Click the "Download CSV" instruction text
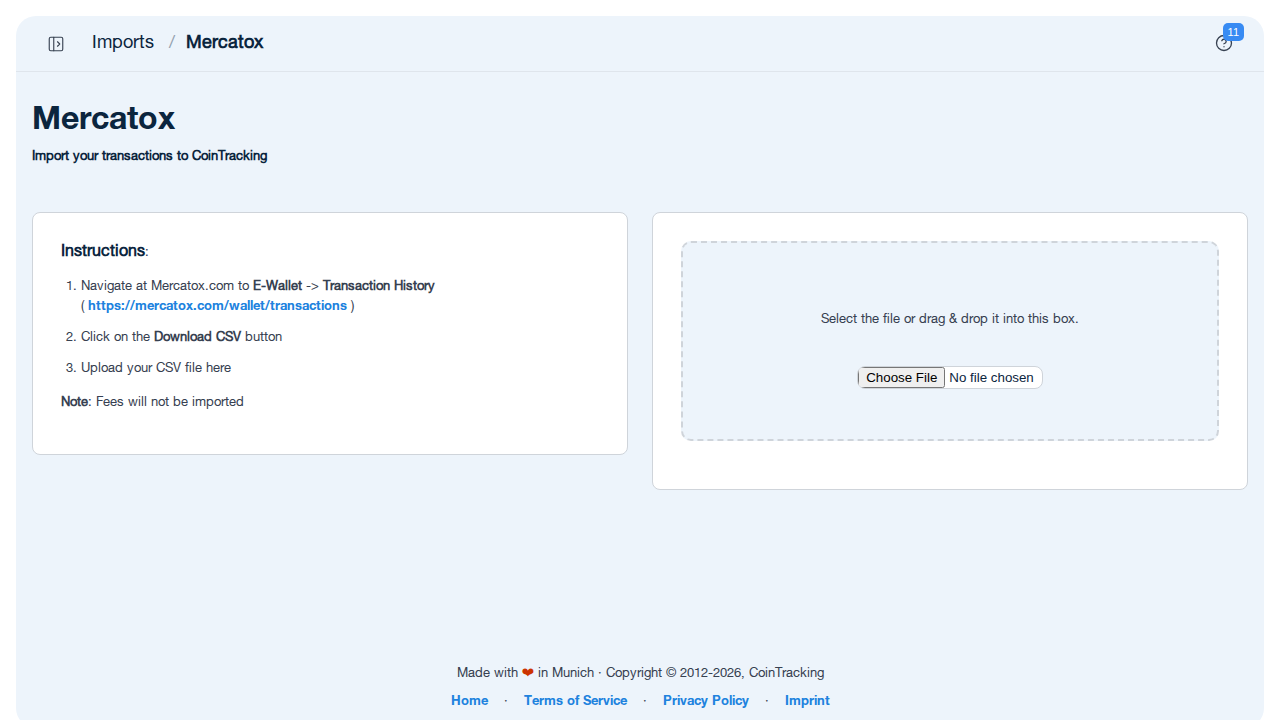 pyautogui.click(x=198, y=337)
